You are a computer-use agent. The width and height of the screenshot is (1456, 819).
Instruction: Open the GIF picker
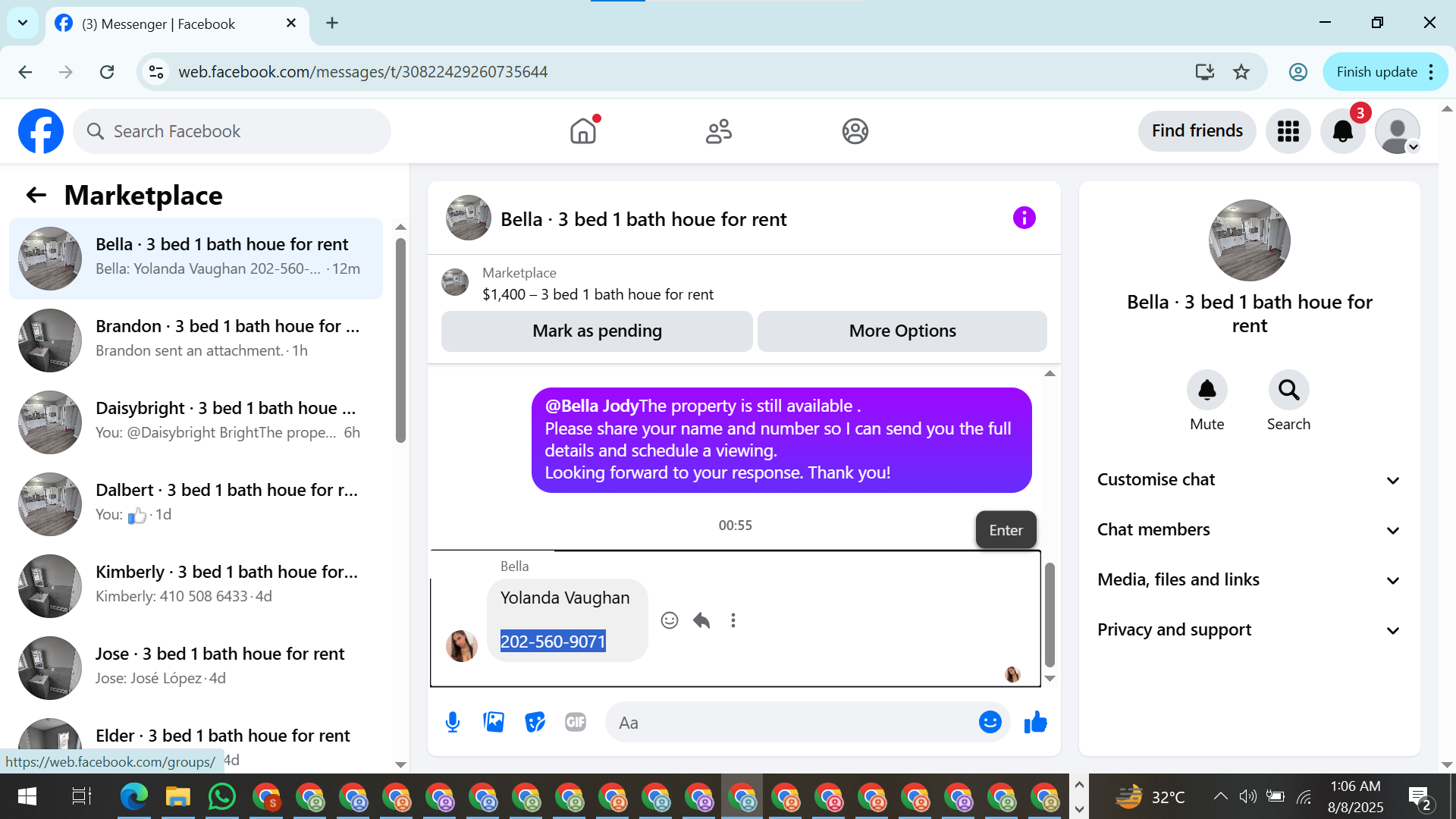(576, 722)
